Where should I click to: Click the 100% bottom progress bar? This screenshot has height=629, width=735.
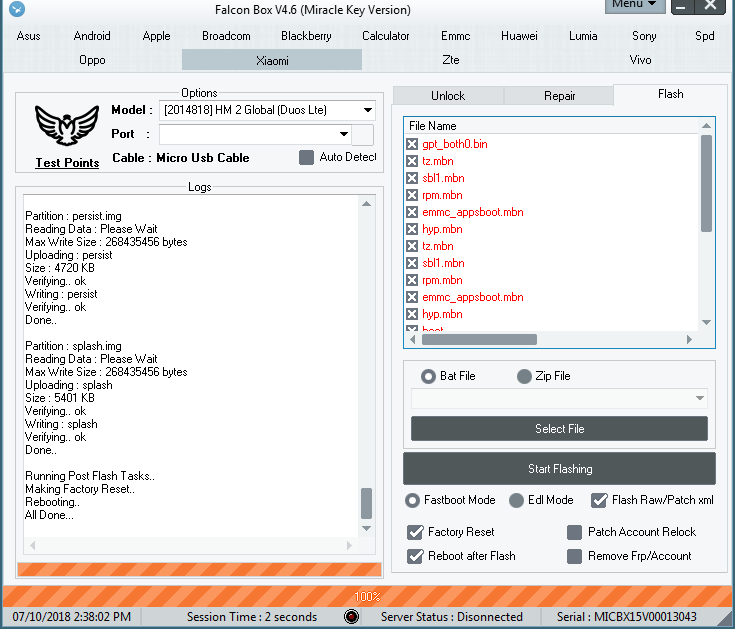(368, 597)
